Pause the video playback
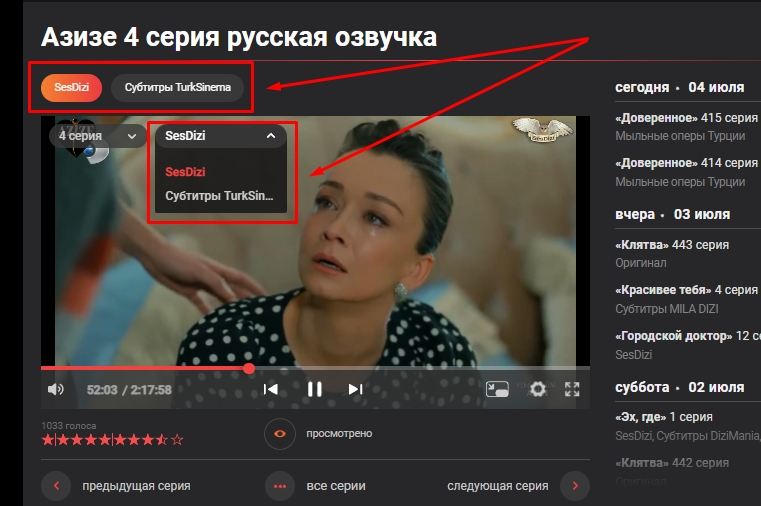Screen dimensions: 761x506 coord(314,389)
